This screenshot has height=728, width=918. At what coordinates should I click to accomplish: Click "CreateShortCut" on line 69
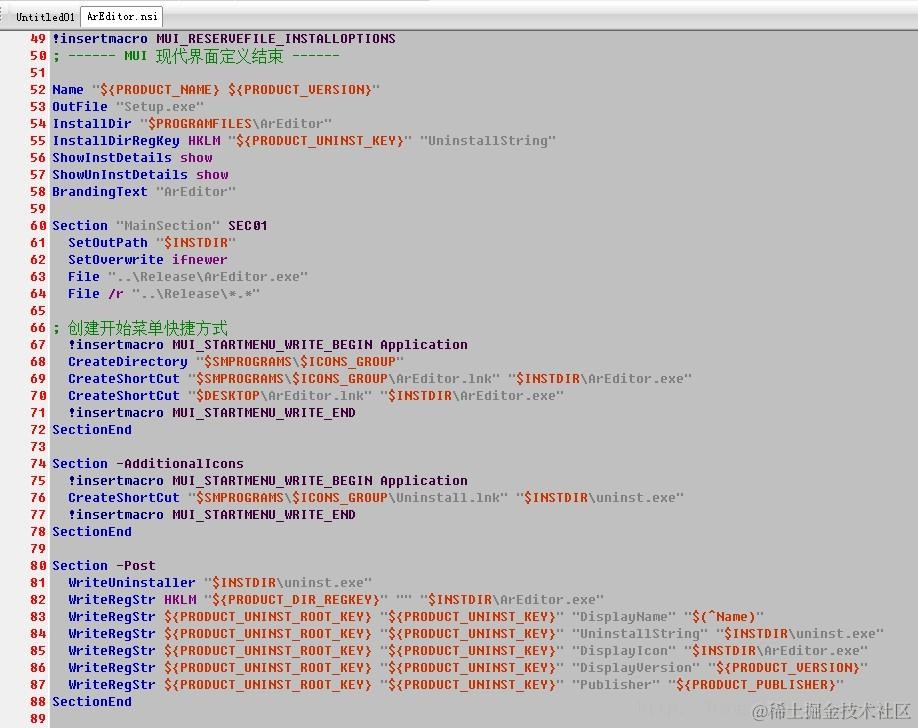(x=124, y=378)
